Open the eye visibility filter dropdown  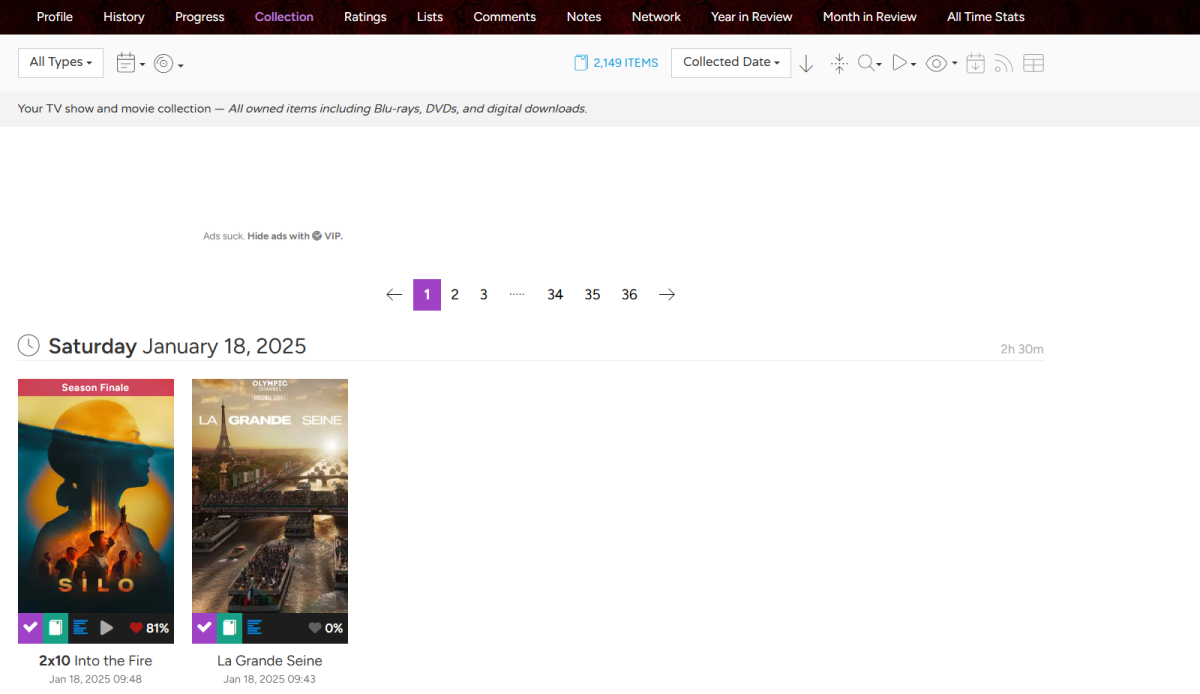coord(941,63)
